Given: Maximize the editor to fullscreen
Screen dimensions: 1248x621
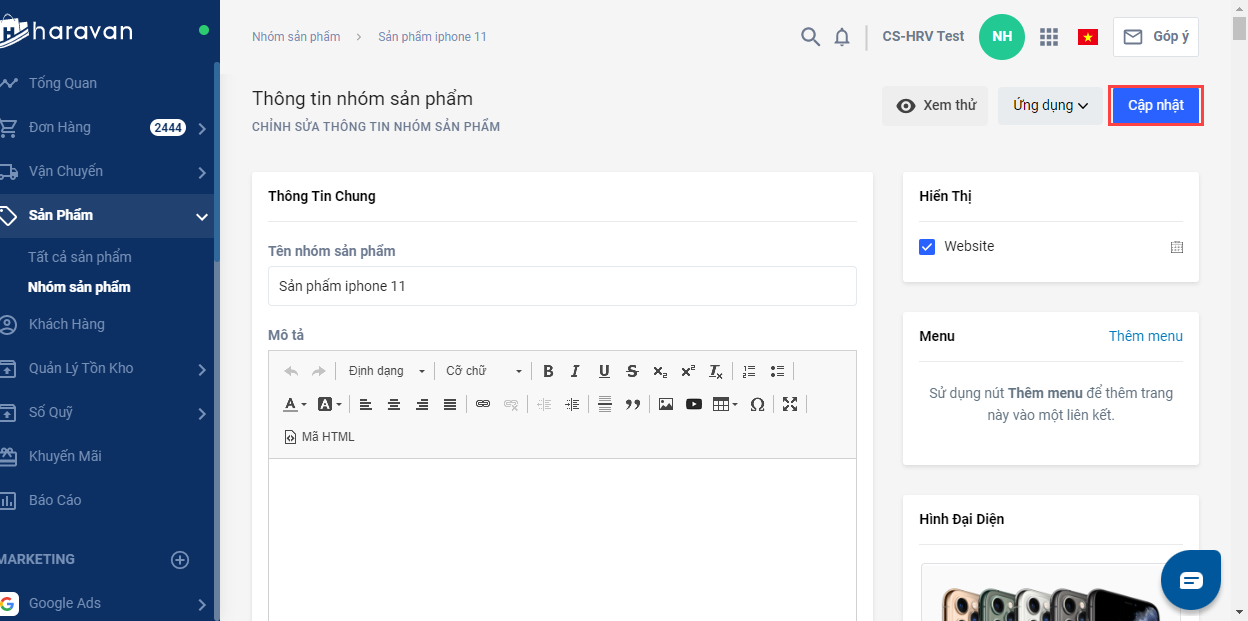Looking at the screenshot, I should coord(790,404).
